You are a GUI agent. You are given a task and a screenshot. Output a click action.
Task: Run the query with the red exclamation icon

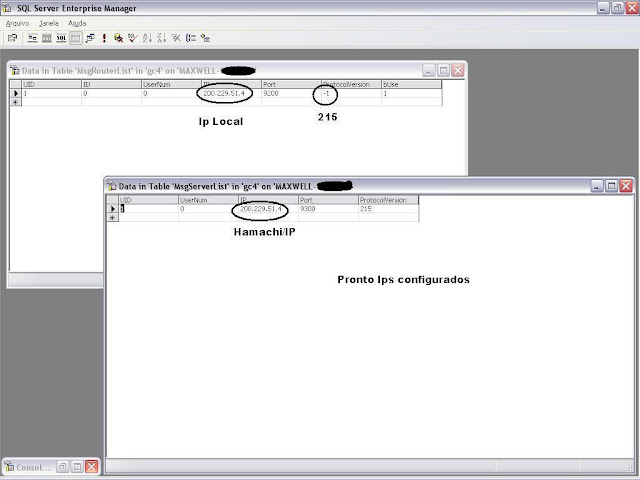pyautogui.click(x=104, y=38)
